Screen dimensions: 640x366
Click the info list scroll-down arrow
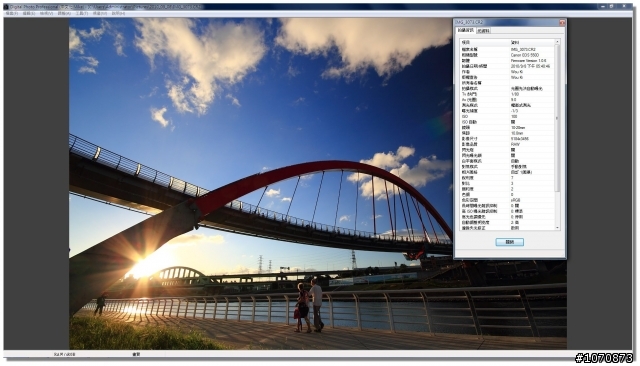(557, 227)
